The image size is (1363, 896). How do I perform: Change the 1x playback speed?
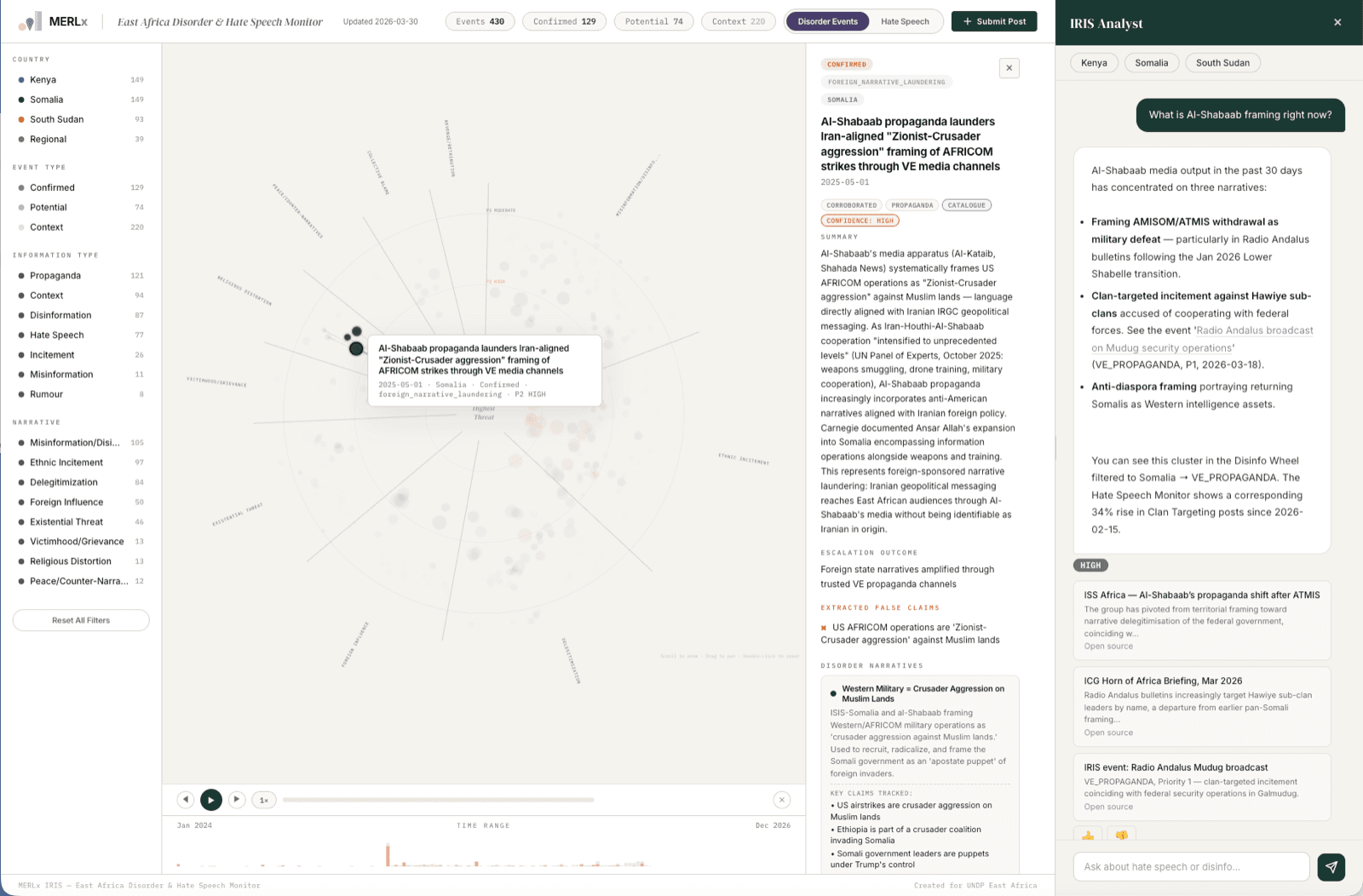pos(264,800)
